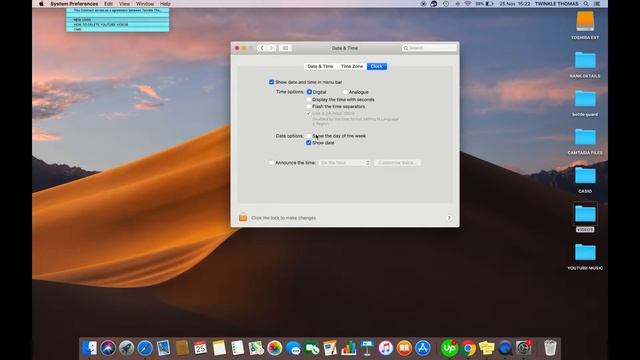Launch Siri from the Dock
640x360 pixels.
(x=108, y=348)
